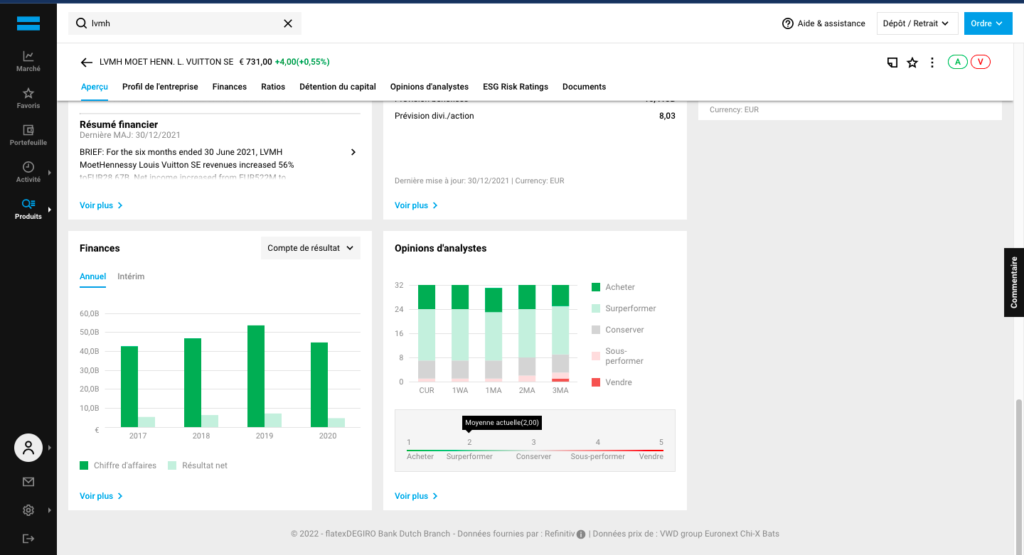Screen dimensions: 1024x555
Task: Expand the profile submenu arrow
Action: click(50, 448)
